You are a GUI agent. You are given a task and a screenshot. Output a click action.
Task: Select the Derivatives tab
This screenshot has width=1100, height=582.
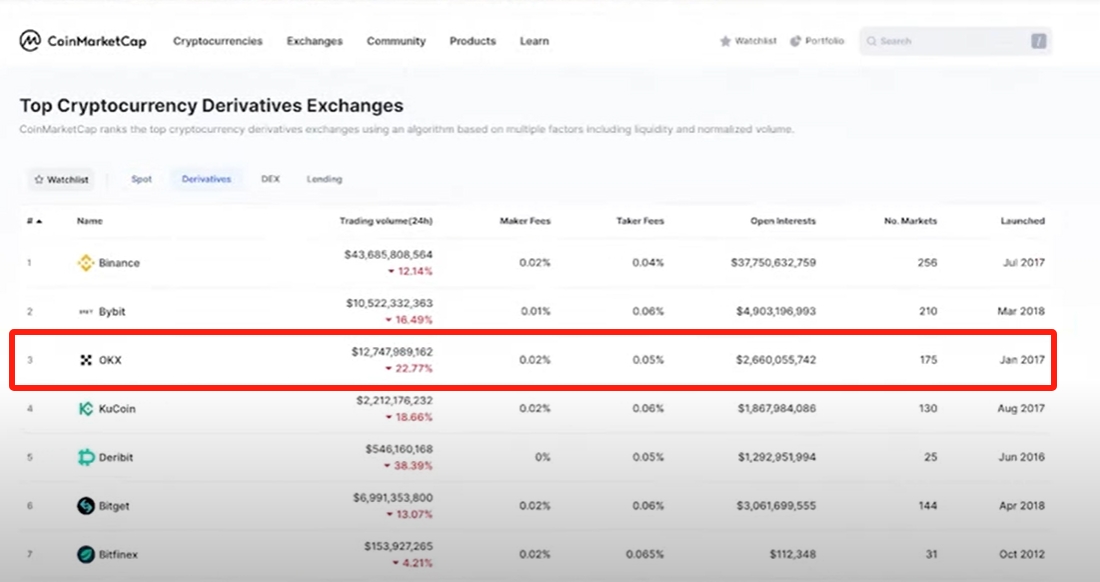(x=206, y=180)
